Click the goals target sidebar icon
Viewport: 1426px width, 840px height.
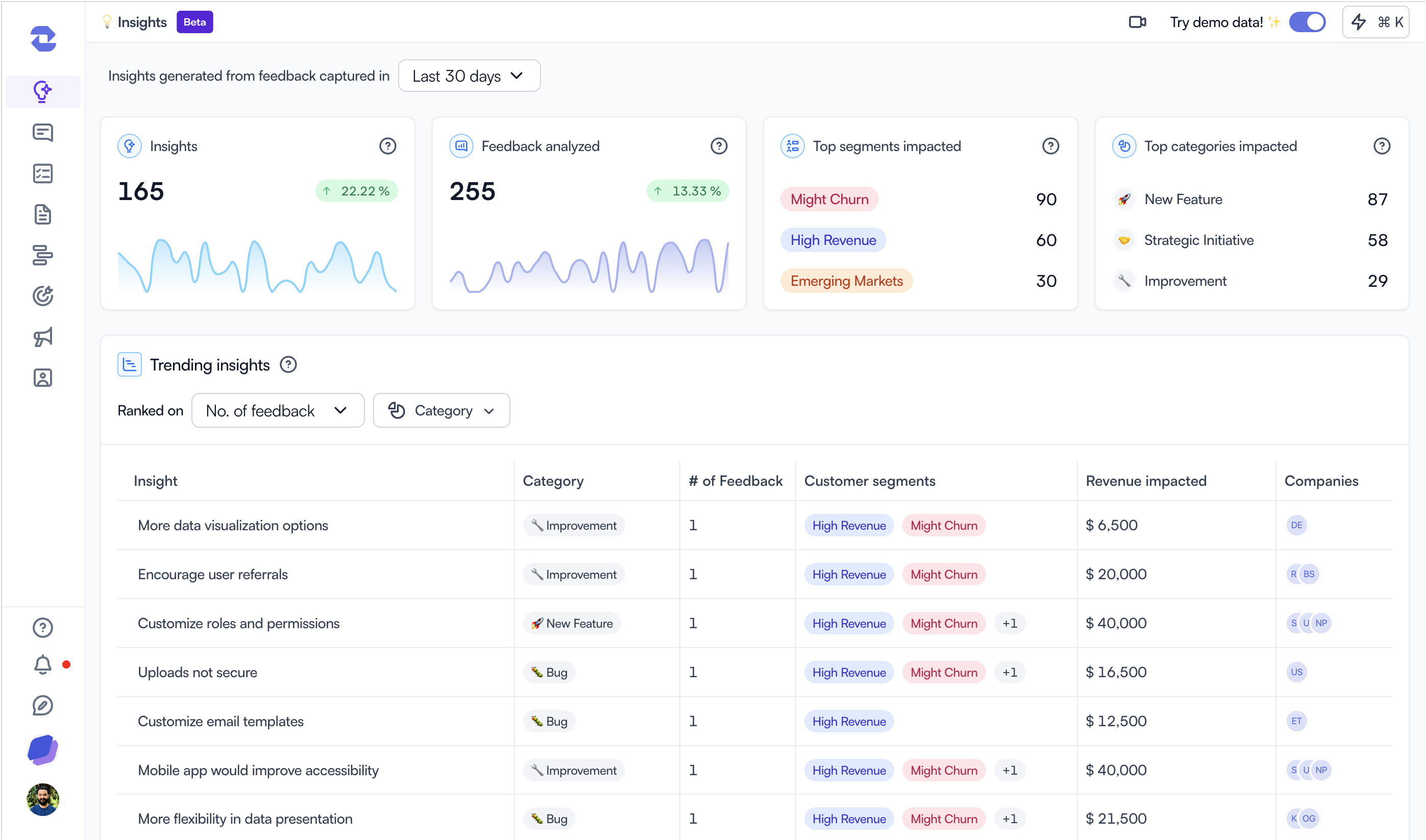[x=42, y=295]
